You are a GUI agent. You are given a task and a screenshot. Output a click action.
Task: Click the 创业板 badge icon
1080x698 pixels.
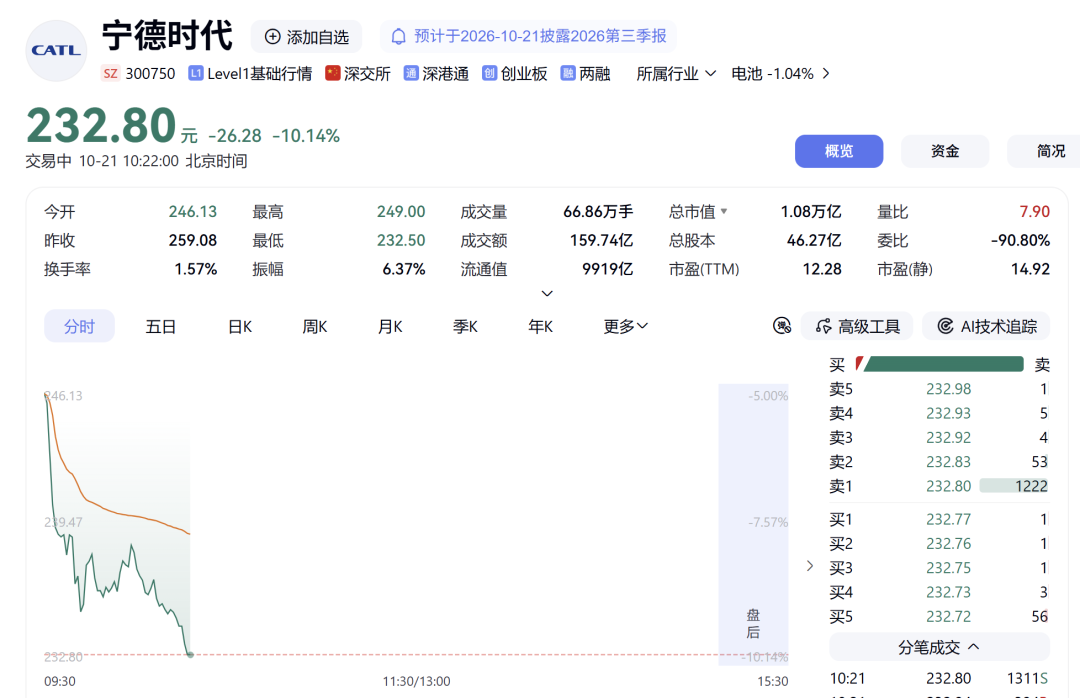pyautogui.click(x=490, y=73)
